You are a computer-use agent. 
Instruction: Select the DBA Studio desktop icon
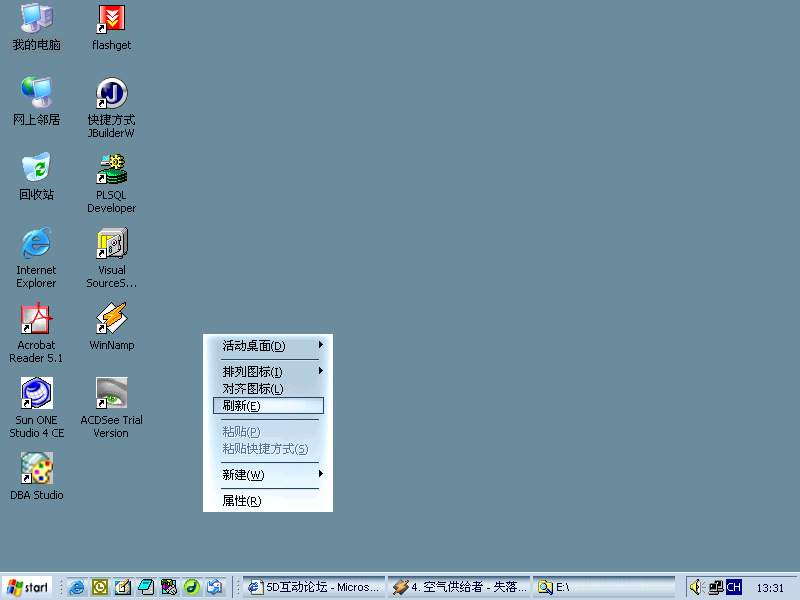pyautogui.click(x=36, y=468)
